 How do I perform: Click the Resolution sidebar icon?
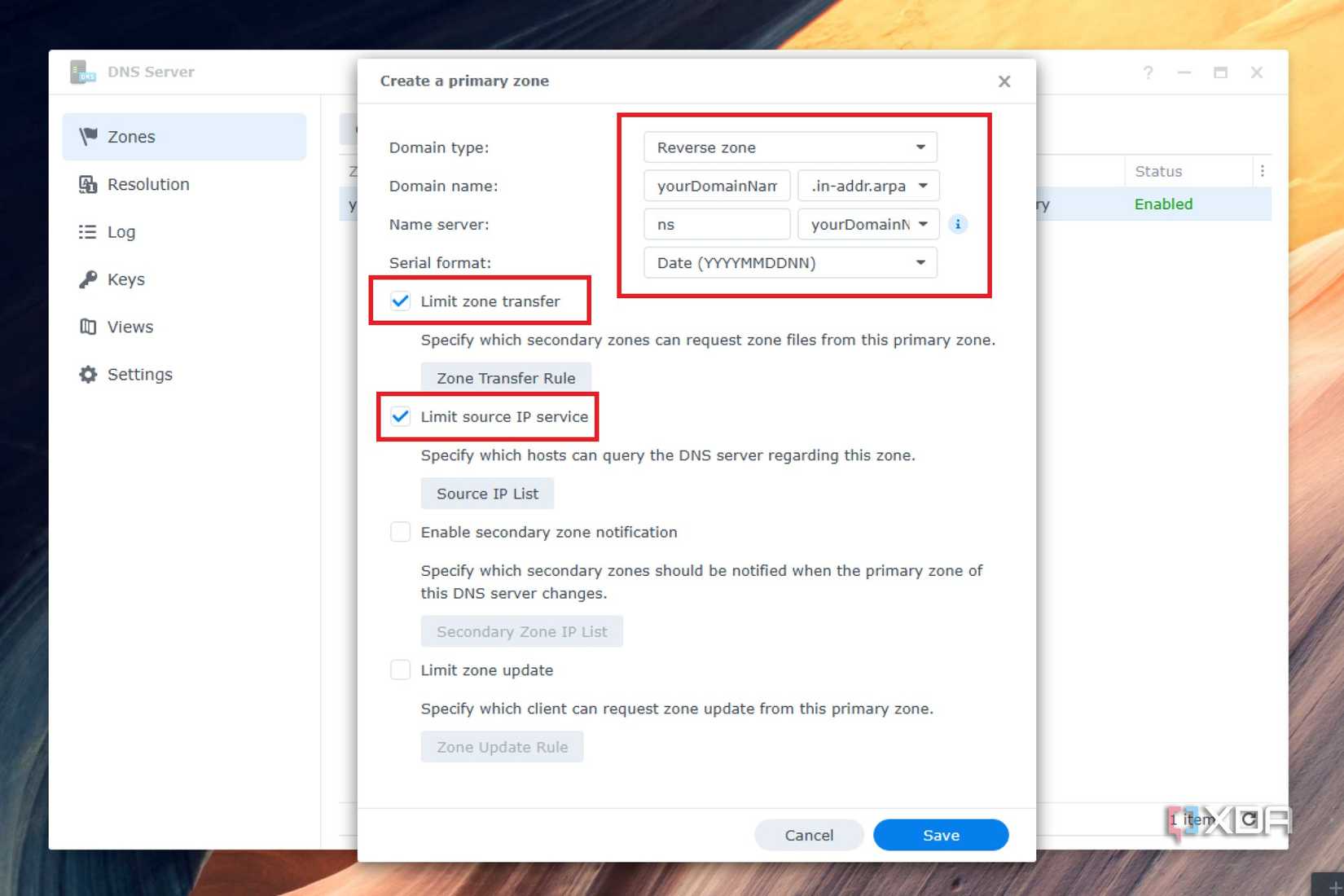(87, 184)
